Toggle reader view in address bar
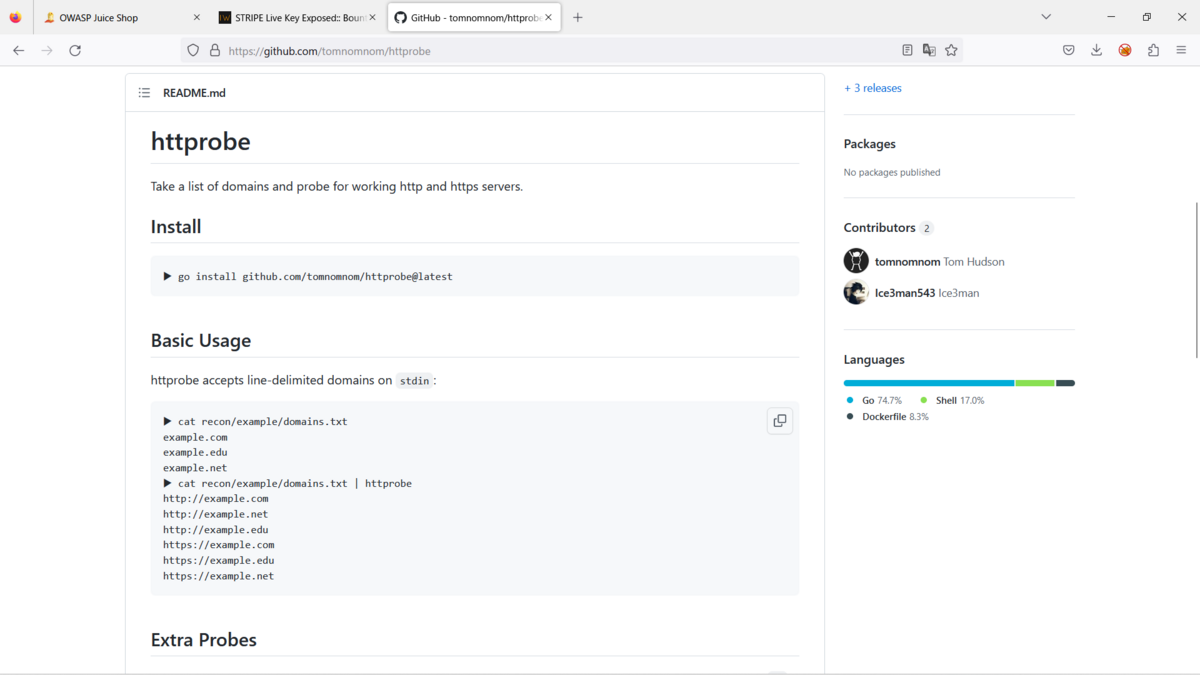This screenshot has width=1200, height=675. point(907,50)
